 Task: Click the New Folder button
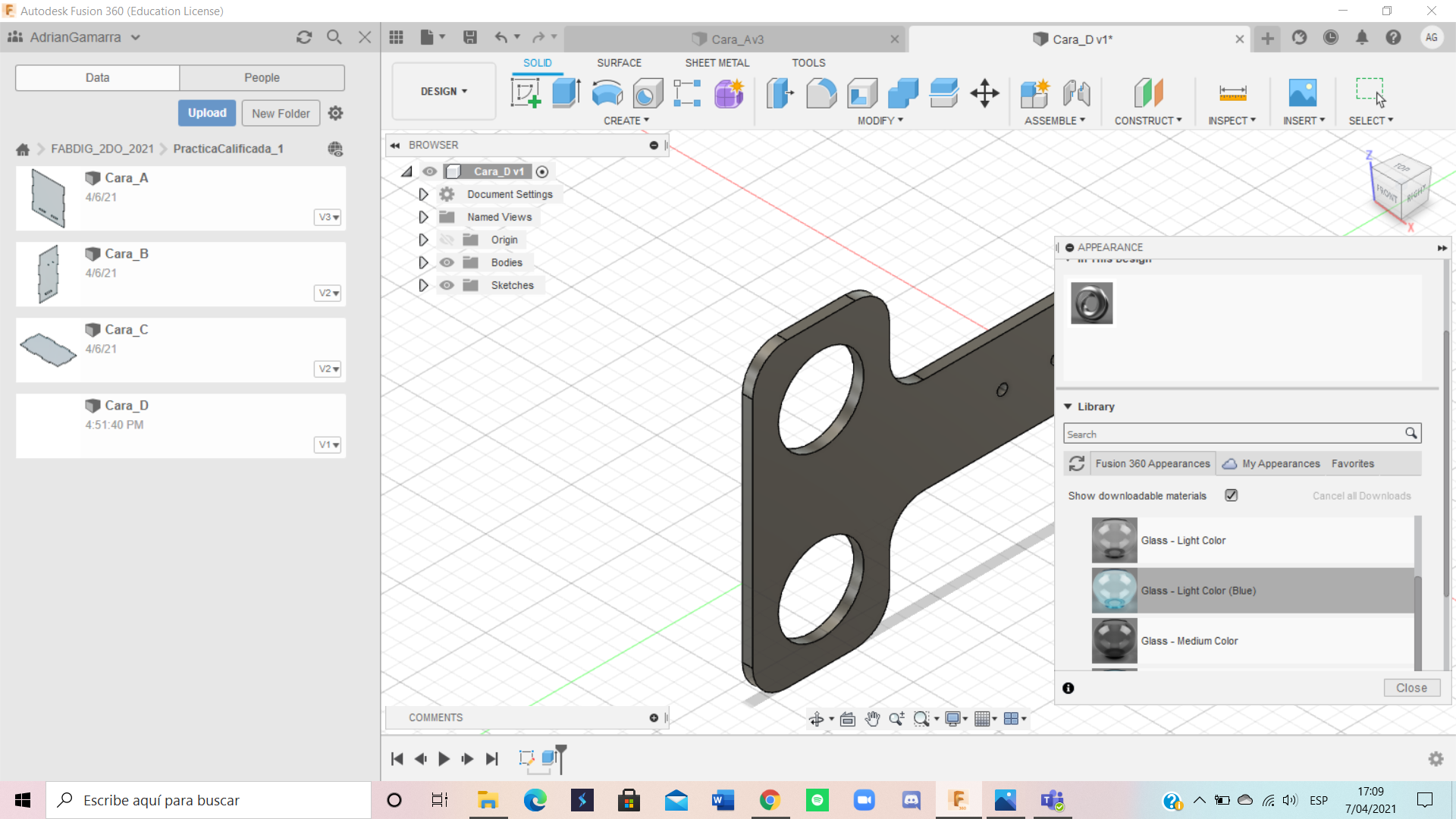tap(281, 113)
